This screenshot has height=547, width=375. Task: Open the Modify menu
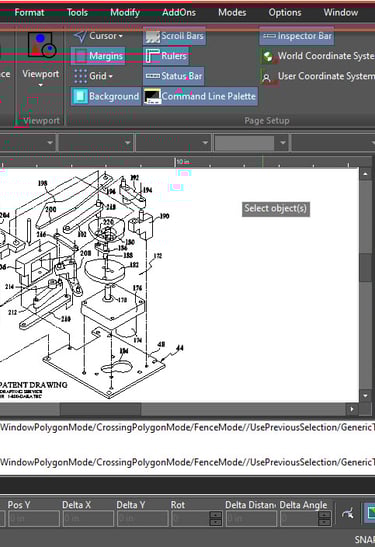click(125, 13)
